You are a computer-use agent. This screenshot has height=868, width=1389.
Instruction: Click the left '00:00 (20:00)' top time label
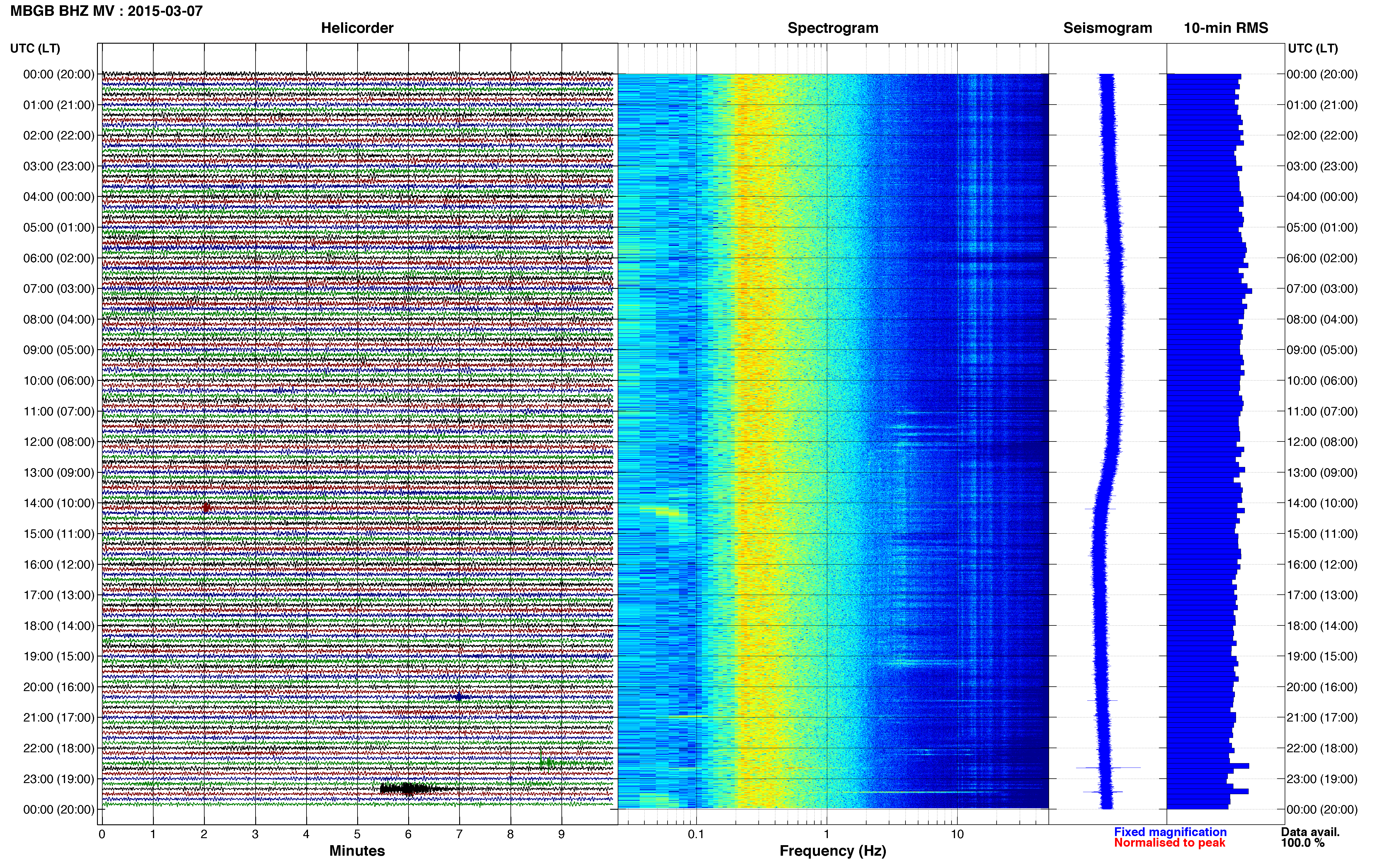[59, 74]
